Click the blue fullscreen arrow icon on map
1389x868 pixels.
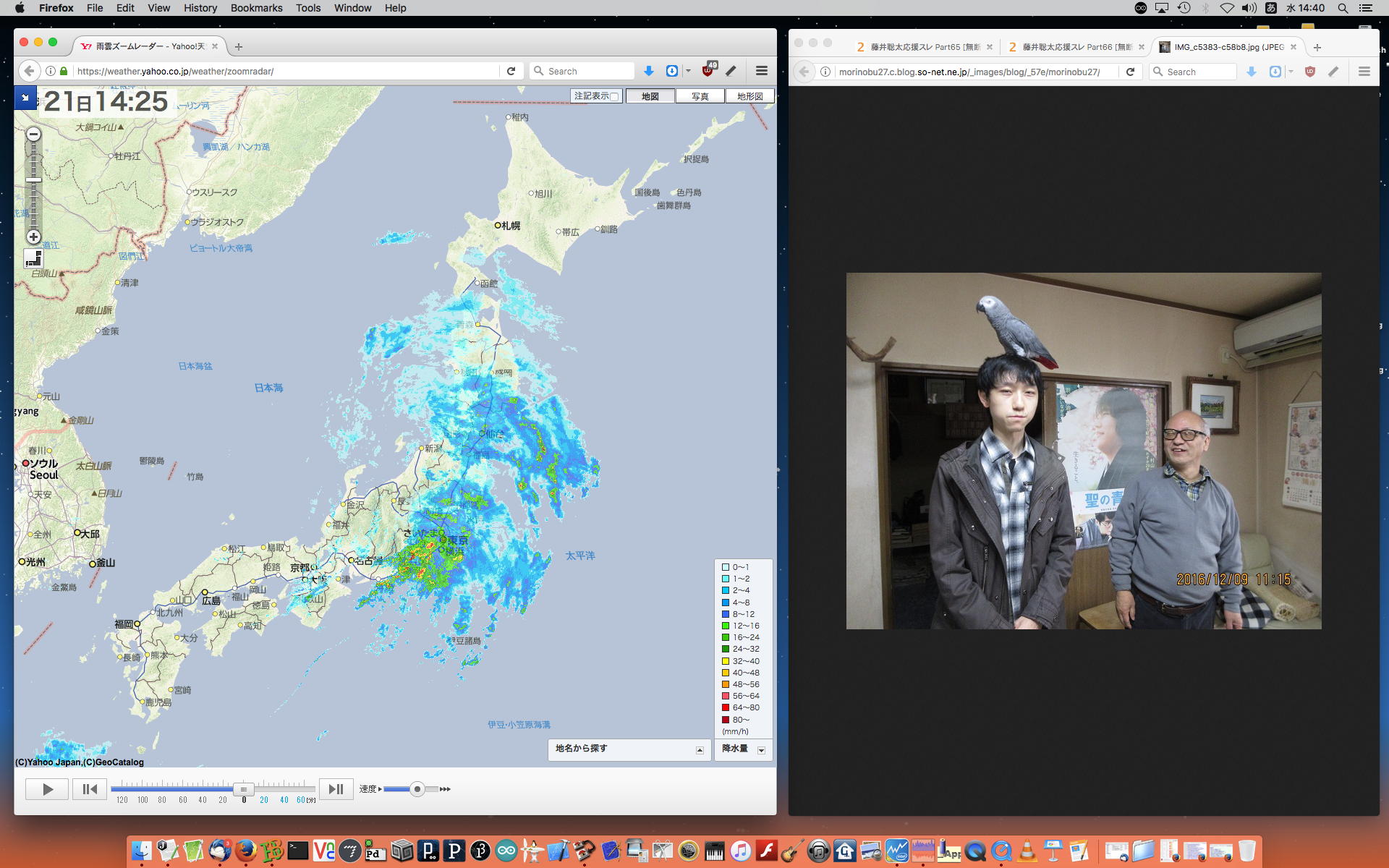click(x=25, y=98)
